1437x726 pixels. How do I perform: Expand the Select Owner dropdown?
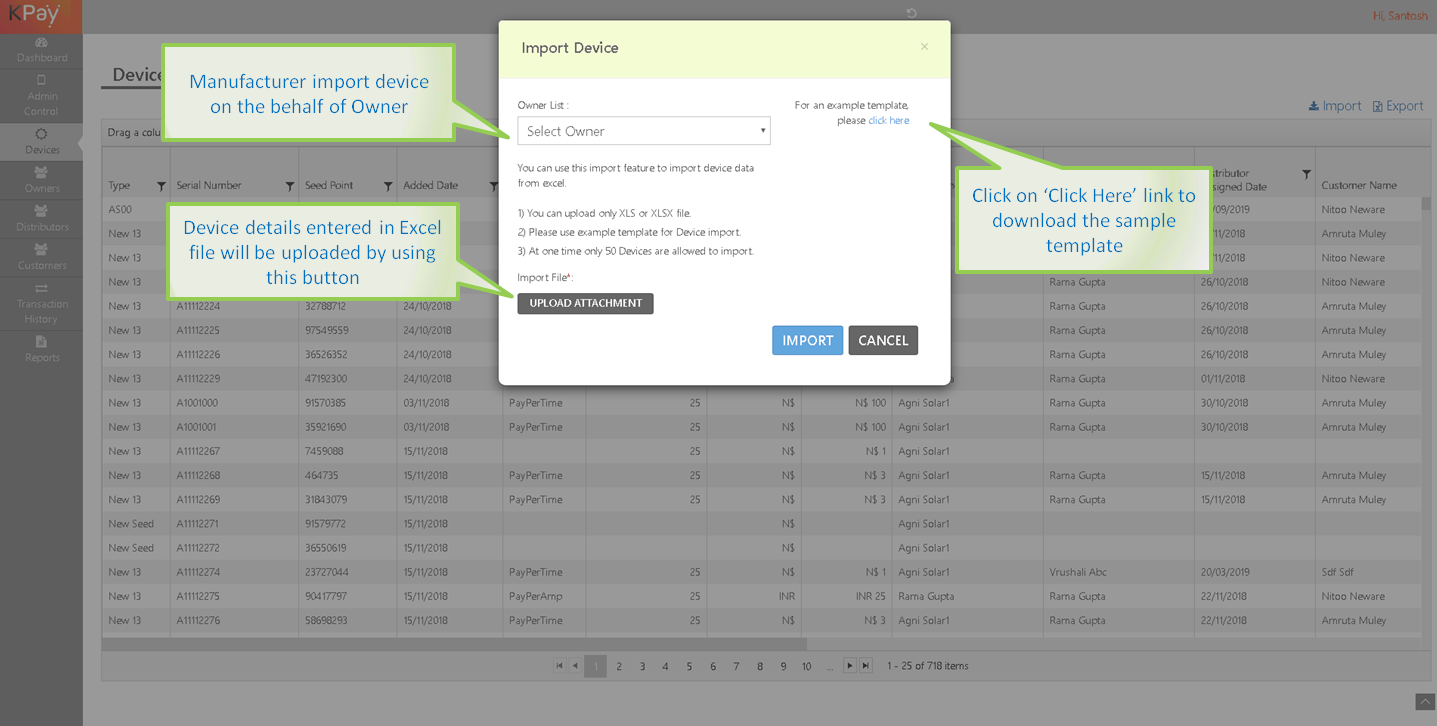pos(643,131)
